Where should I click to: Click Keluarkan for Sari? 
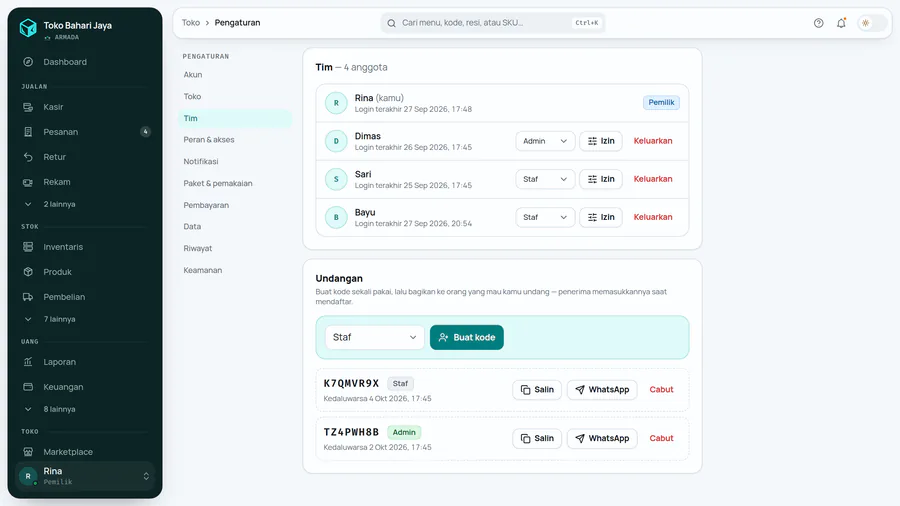coord(653,179)
